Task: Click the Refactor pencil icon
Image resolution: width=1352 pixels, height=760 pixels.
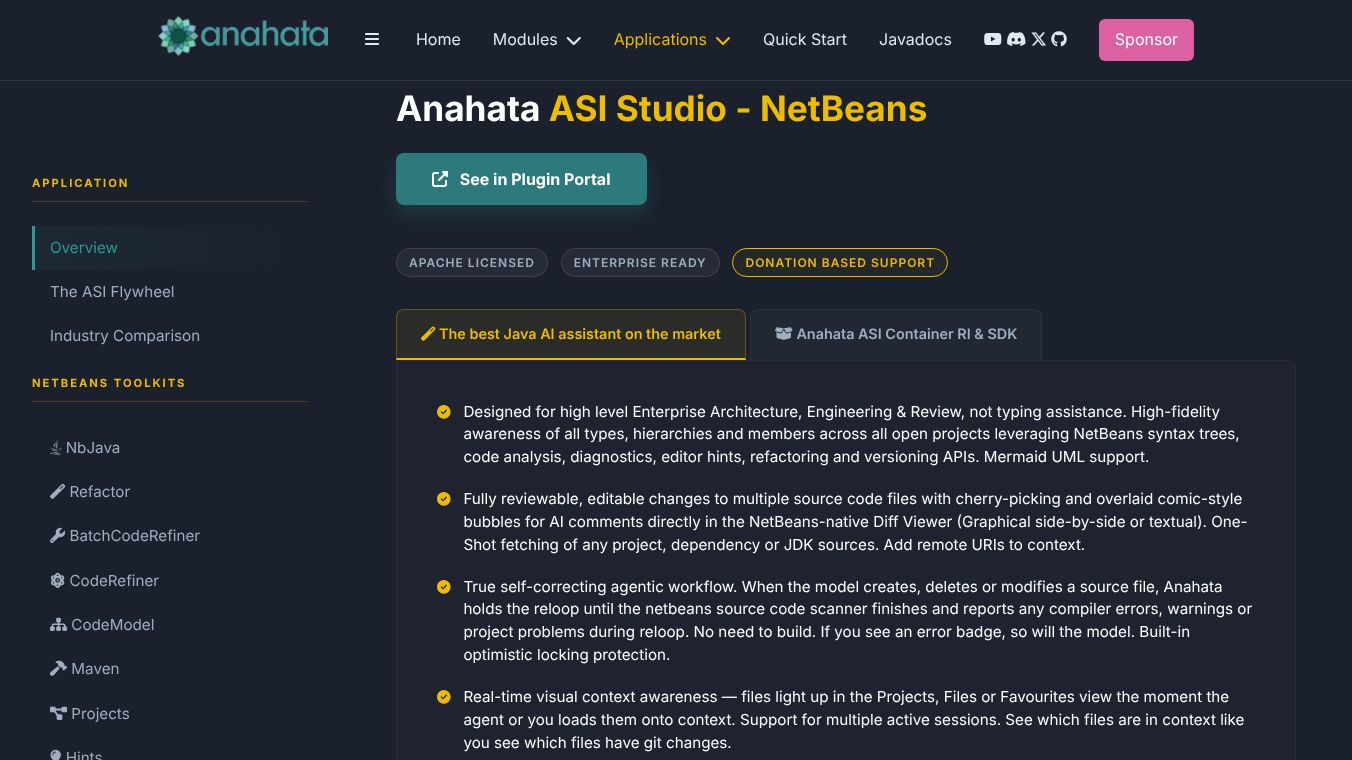Action: click(58, 491)
